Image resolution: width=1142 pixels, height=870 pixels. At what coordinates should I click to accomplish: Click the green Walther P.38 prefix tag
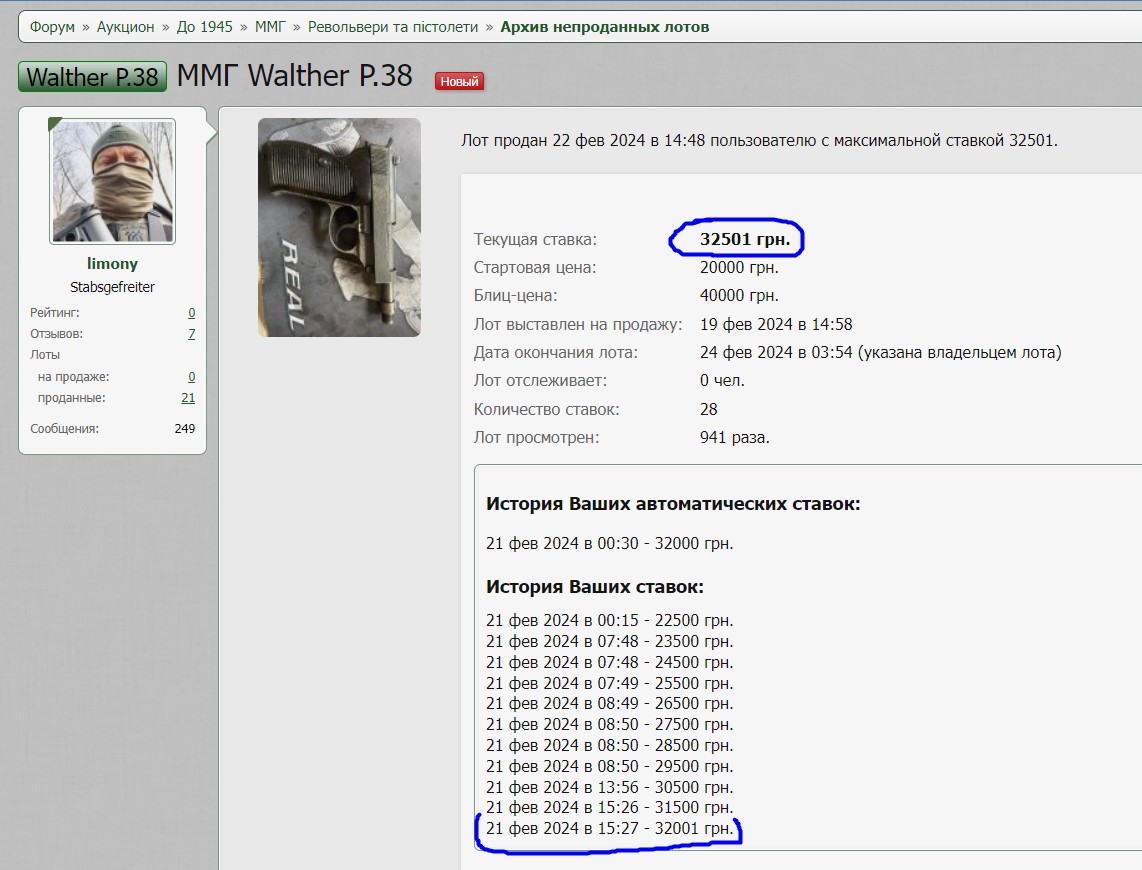[93, 77]
